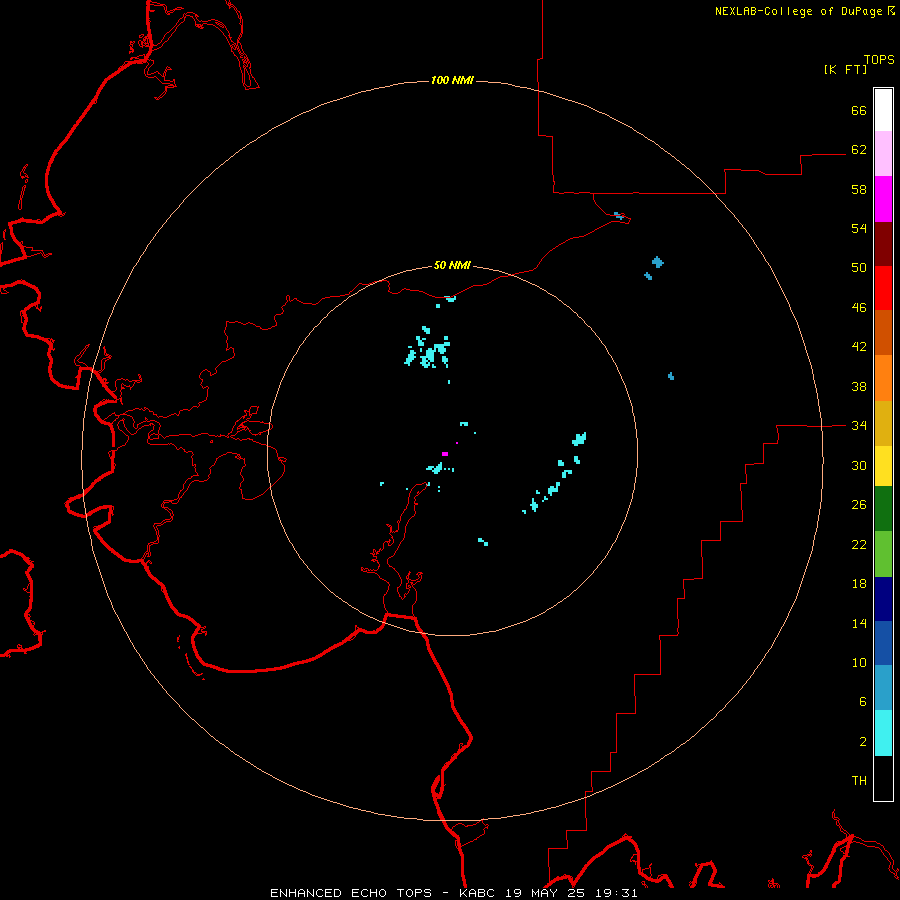Select the 2 legend value

tap(863, 742)
